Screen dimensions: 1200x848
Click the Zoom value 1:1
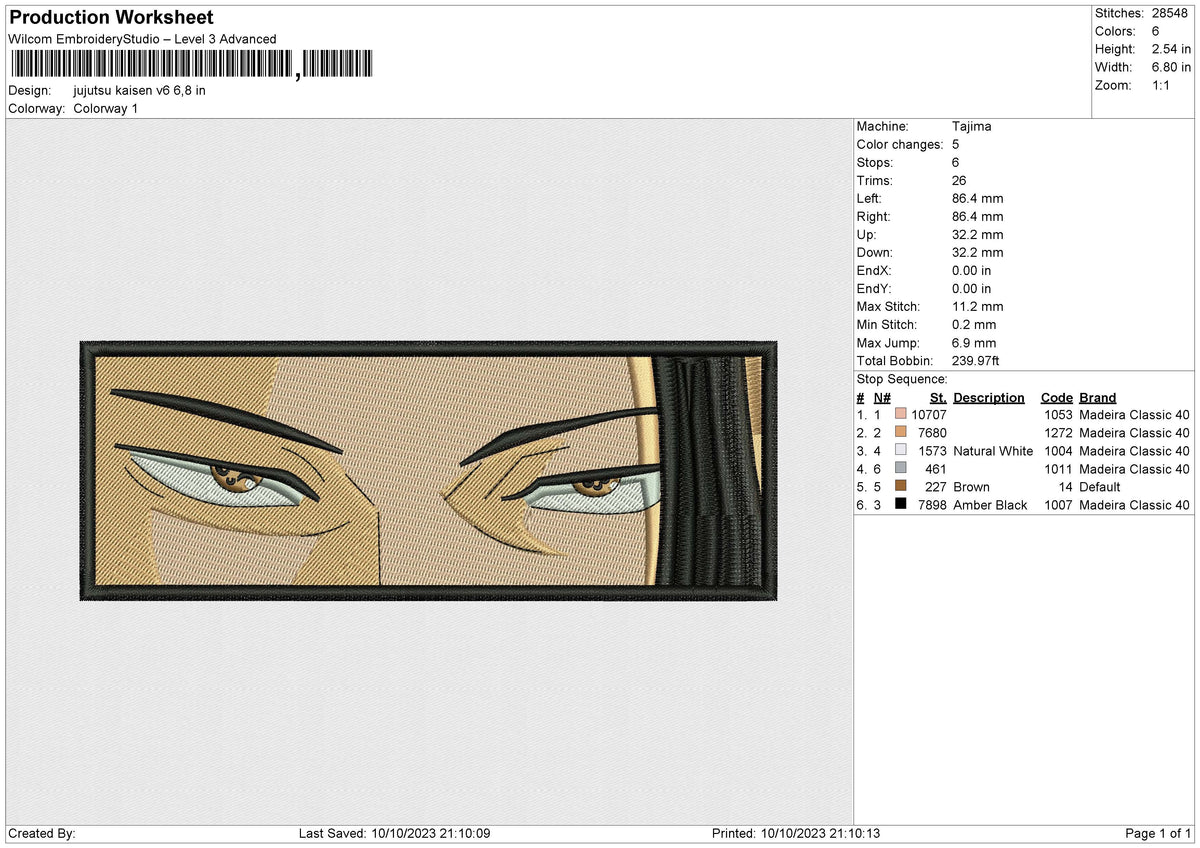[1161, 85]
